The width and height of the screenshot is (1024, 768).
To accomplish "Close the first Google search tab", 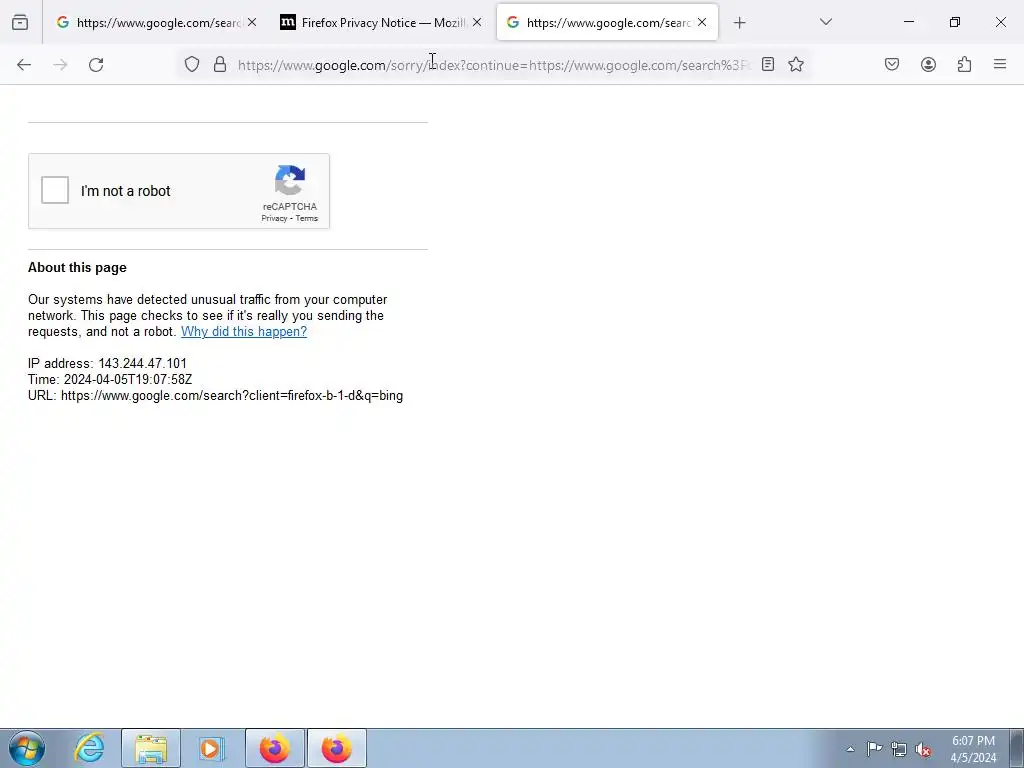I will pyautogui.click(x=252, y=22).
